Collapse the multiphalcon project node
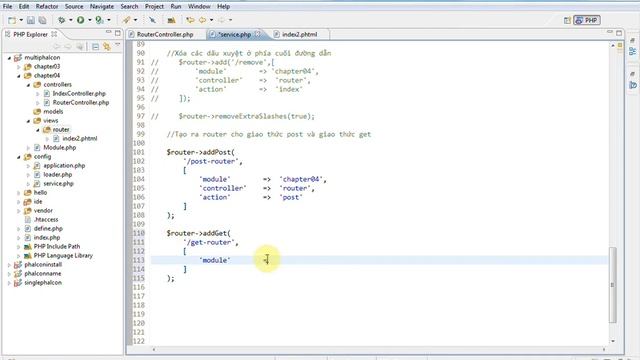Image resolution: width=640 pixels, height=360 pixels. [x=9, y=58]
